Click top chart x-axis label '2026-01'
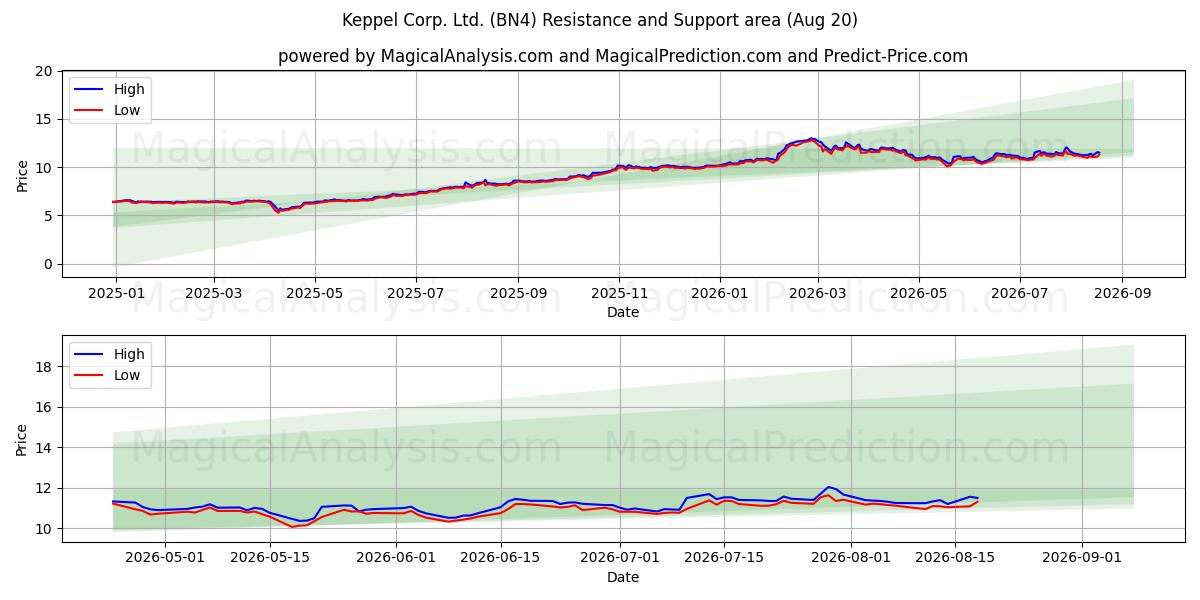Viewport: 1200px width, 600px height. click(720, 293)
